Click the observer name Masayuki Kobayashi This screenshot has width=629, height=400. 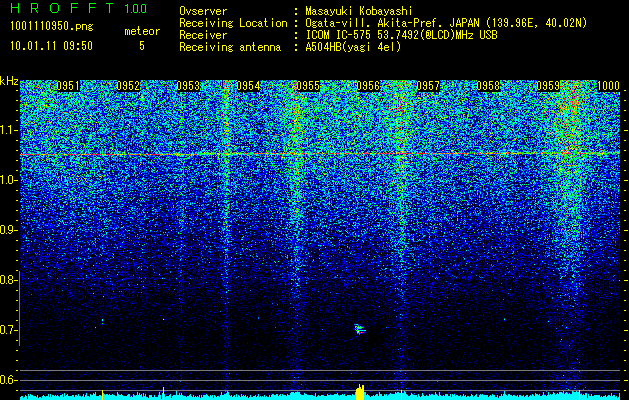[x=358, y=11]
